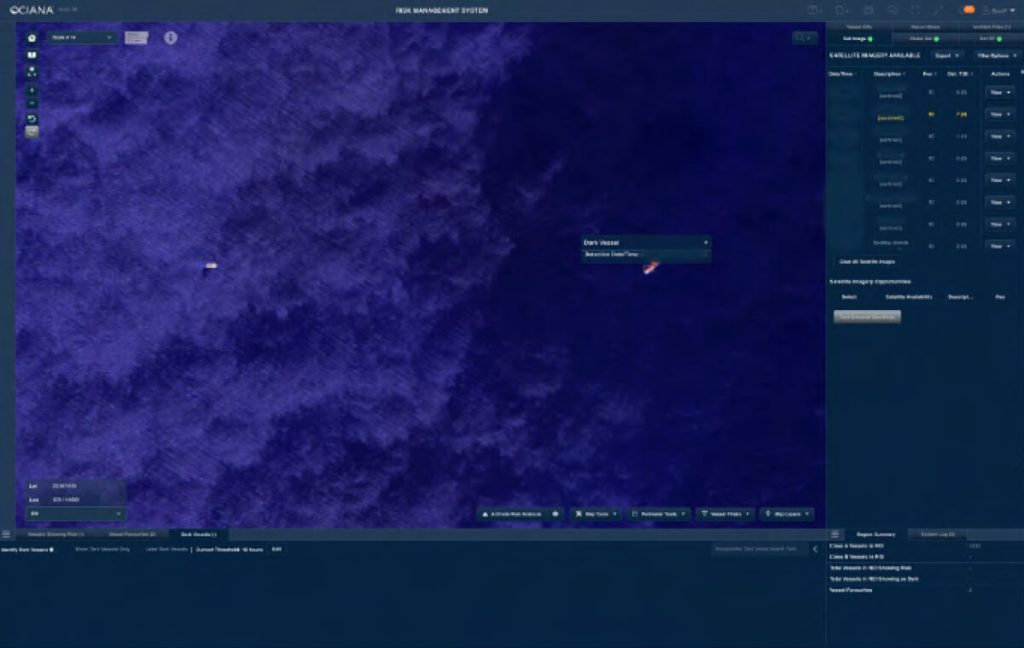This screenshot has width=1024, height=648.
Task: Open the Map Tools dropdown
Action: point(595,514)
